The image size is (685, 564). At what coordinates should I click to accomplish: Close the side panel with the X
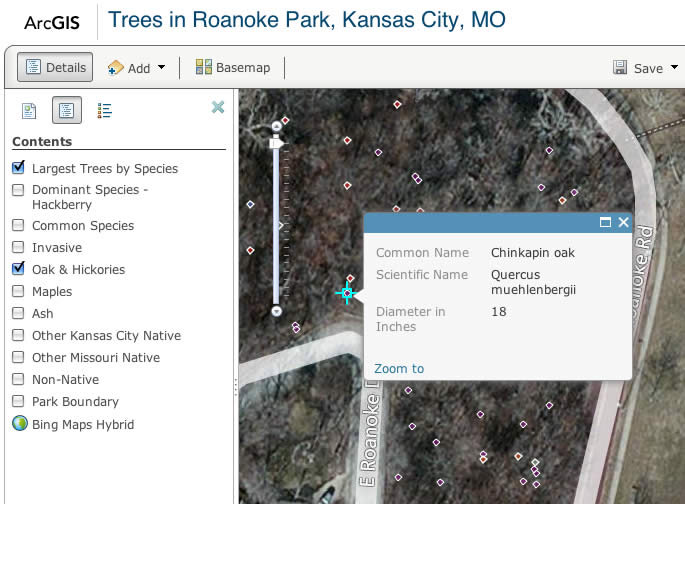pos(218,107)
